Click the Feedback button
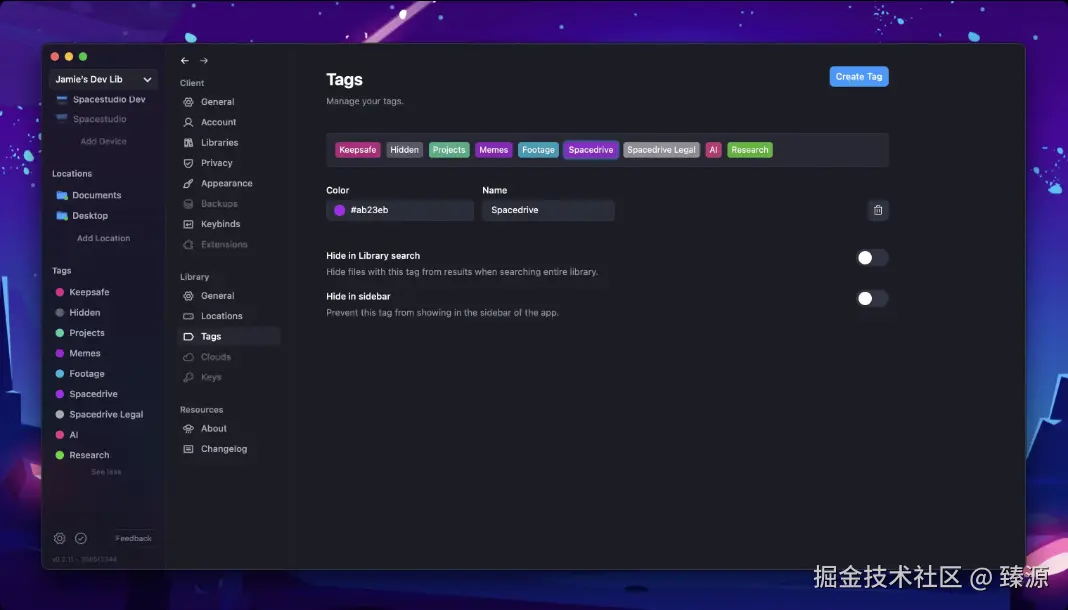Screen dimensions: 1068x610 (x=134, y=539)
